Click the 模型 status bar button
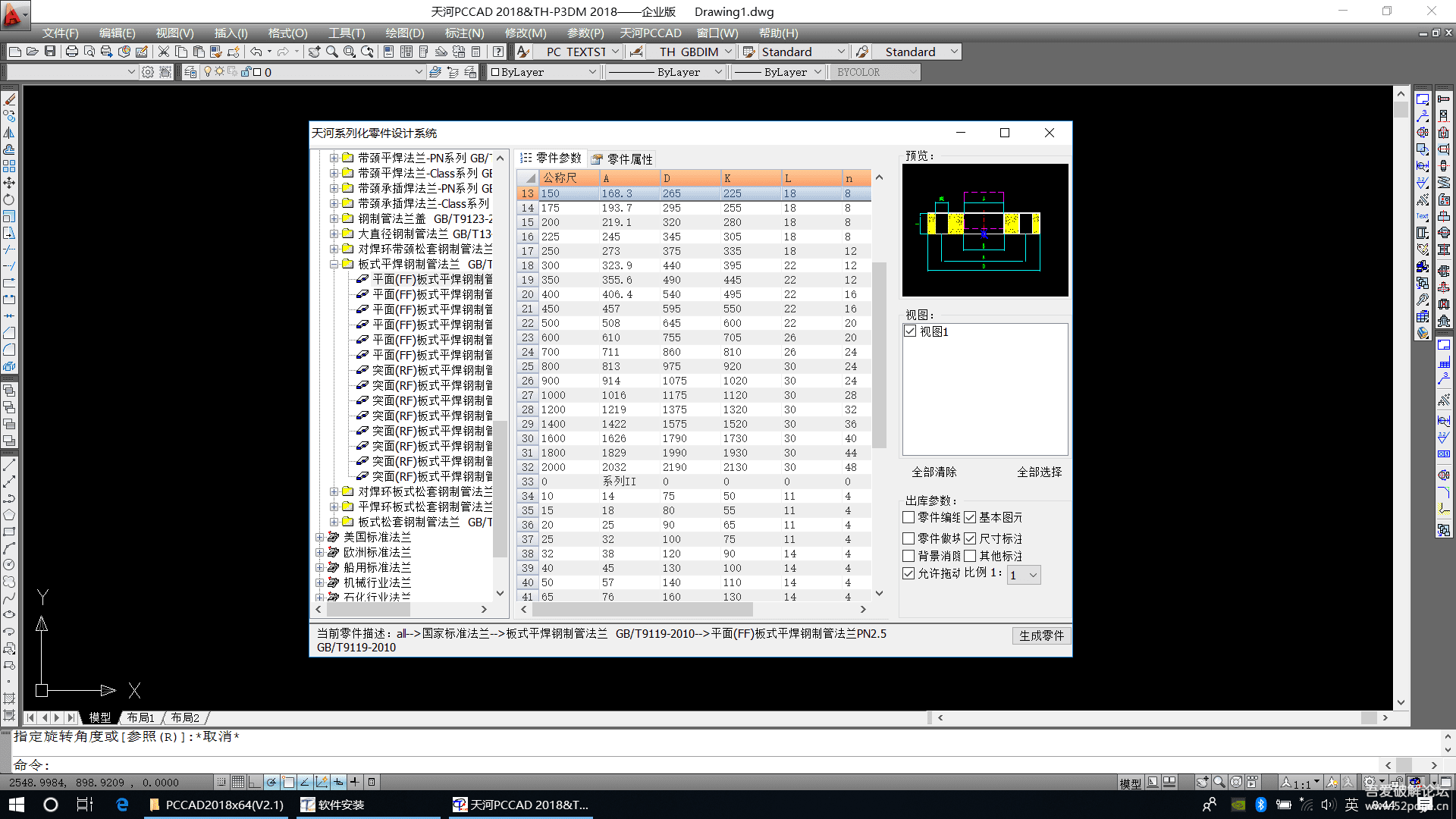The height and width of the screenshot is (819, 1456). [x=1130, y=783]
